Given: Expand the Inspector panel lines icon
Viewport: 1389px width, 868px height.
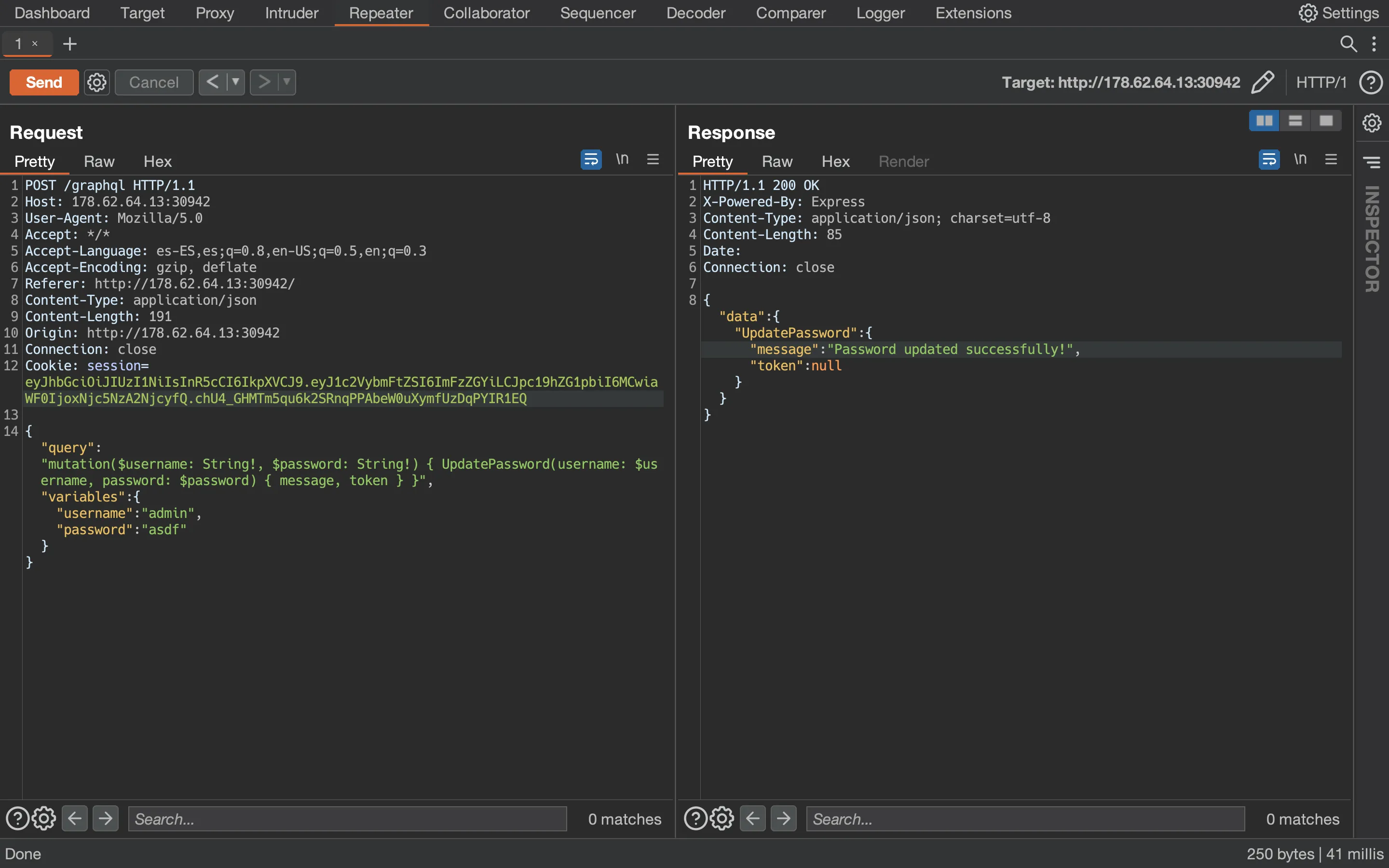Looking at the screenshot, I should point(1372,163).
